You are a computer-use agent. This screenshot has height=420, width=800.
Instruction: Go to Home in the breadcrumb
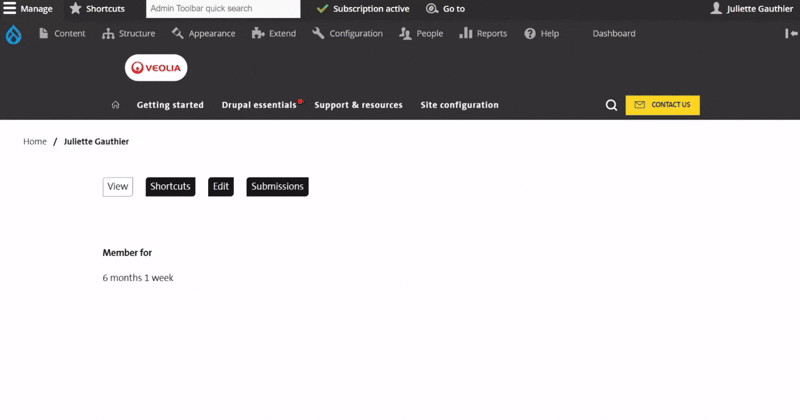pyautogui.click(x=35, y=141)
